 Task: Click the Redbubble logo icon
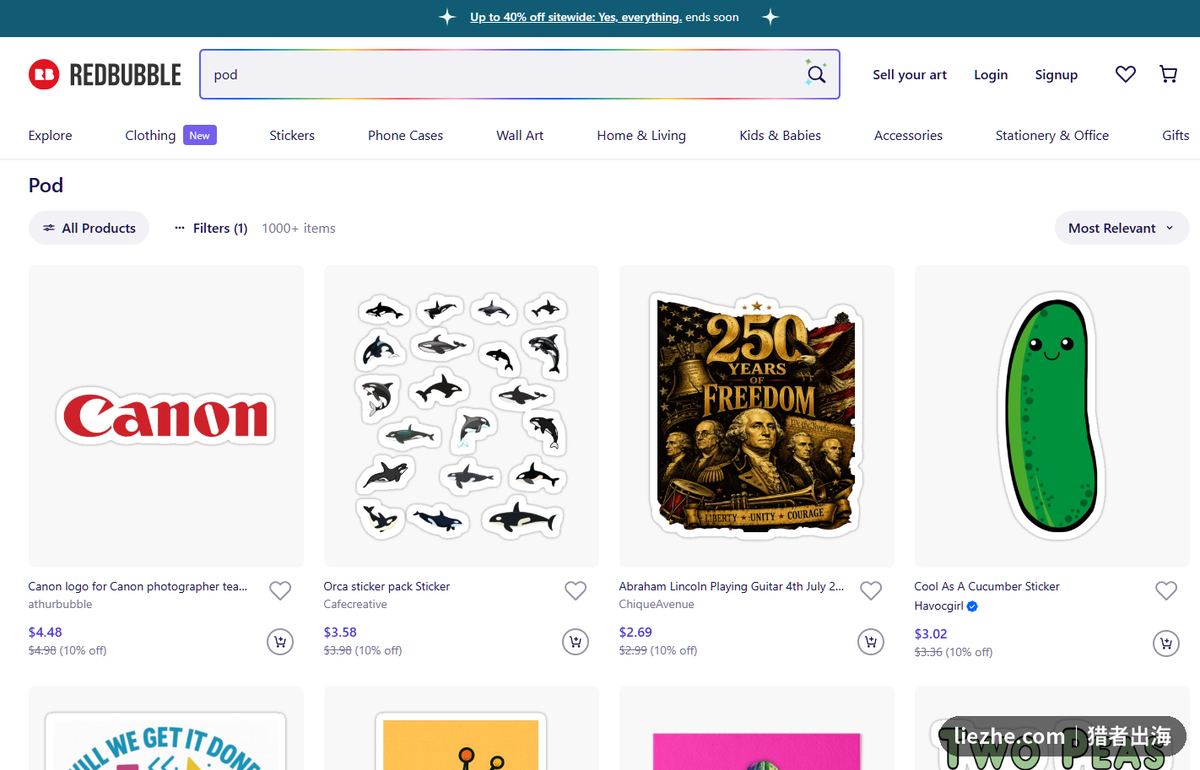[x=44, y=74]
